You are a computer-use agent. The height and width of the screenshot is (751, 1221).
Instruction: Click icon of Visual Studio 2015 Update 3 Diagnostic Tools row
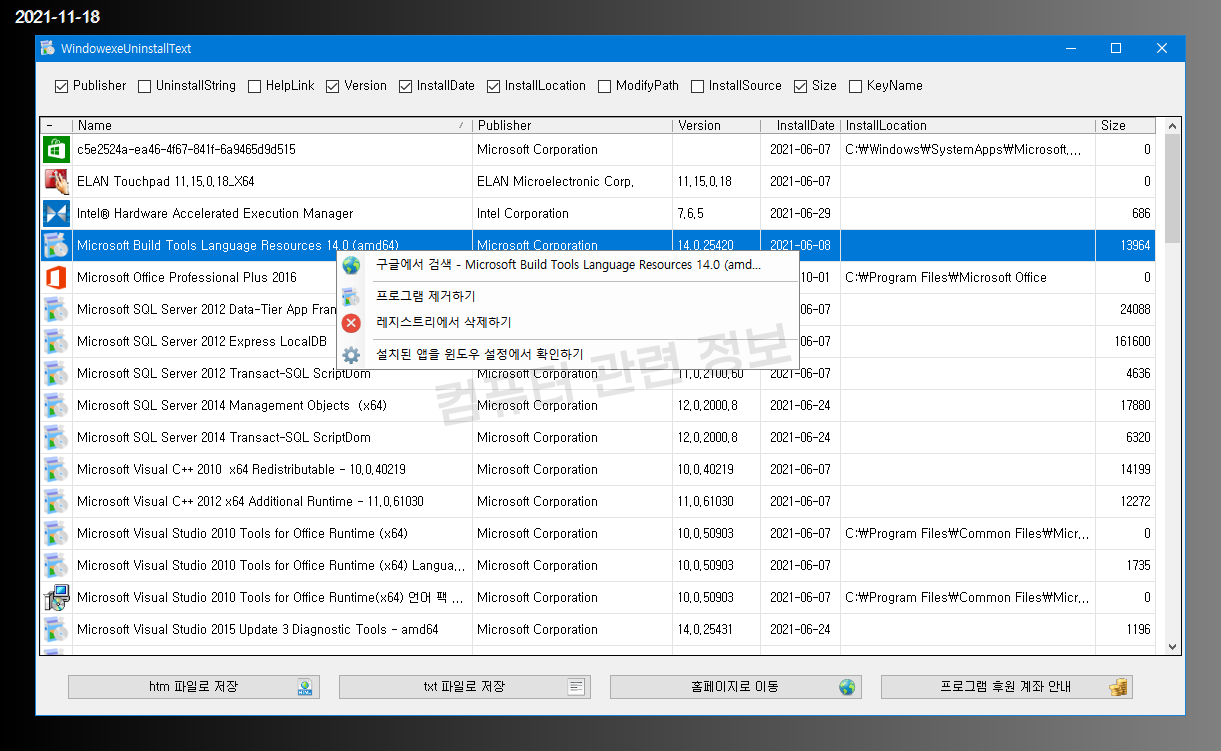[56, 630]
